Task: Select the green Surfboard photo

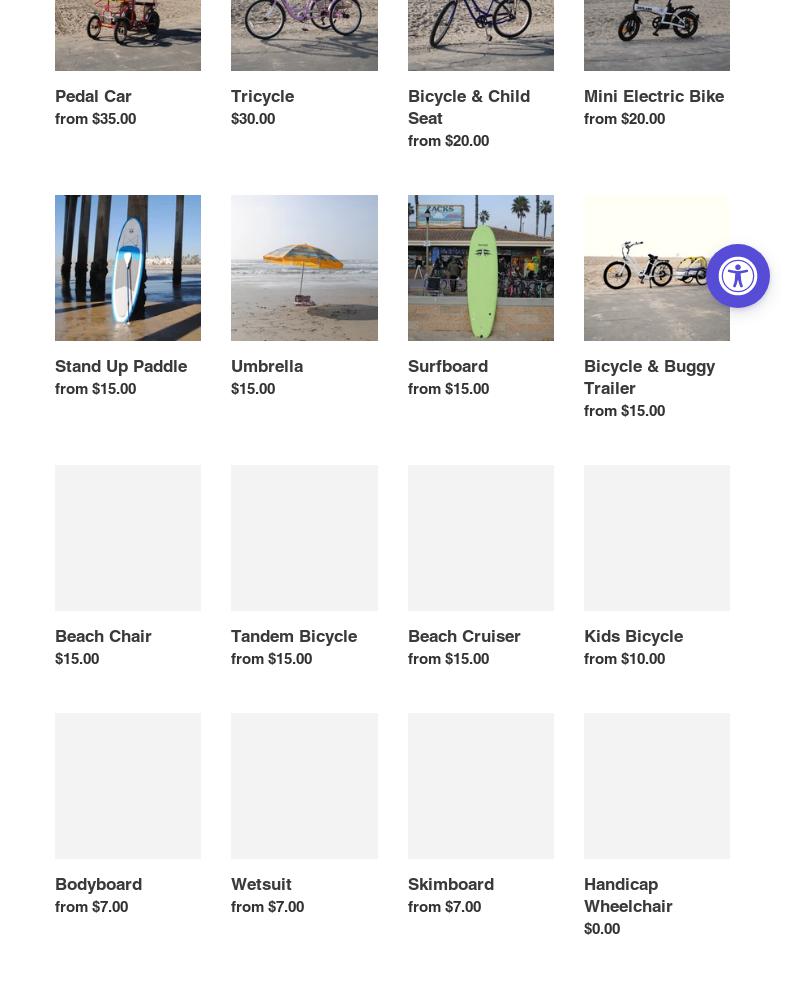Action: [480, 268]
